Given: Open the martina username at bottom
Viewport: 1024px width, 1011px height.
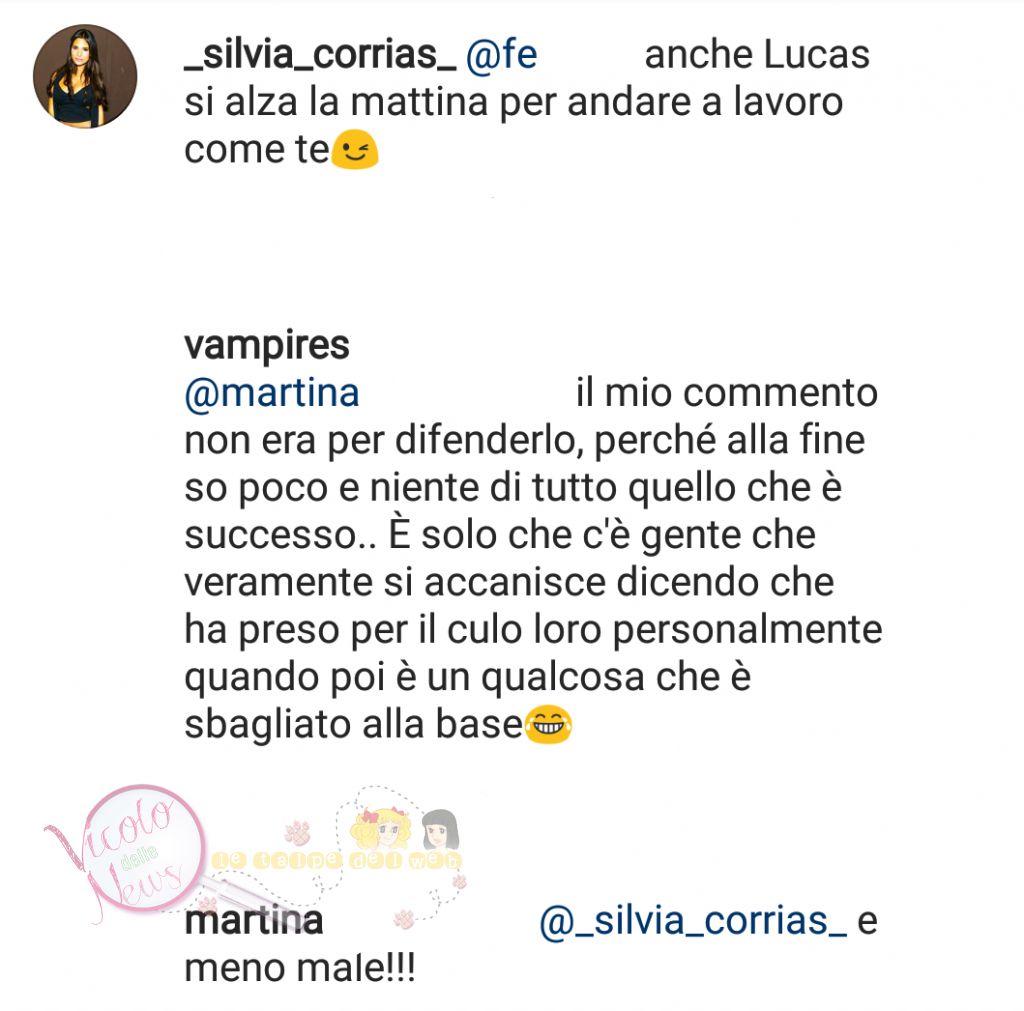Looking at the screenshot, I should click(x=253, y=922).
